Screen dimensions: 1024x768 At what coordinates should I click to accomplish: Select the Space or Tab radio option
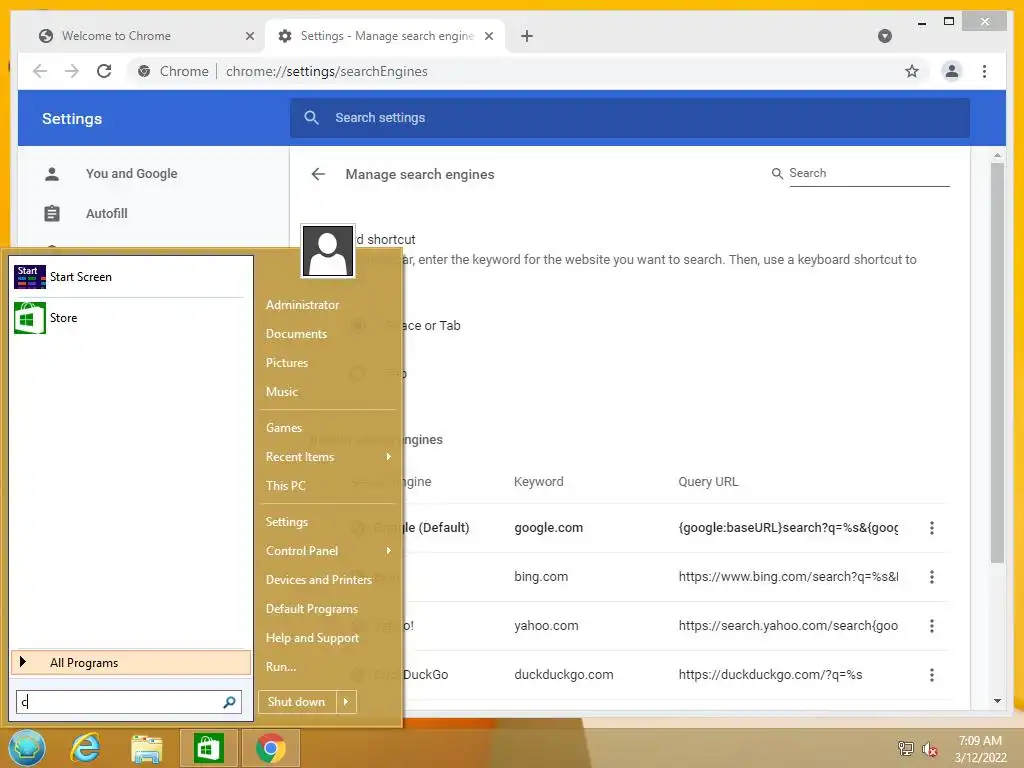[358, 325]
